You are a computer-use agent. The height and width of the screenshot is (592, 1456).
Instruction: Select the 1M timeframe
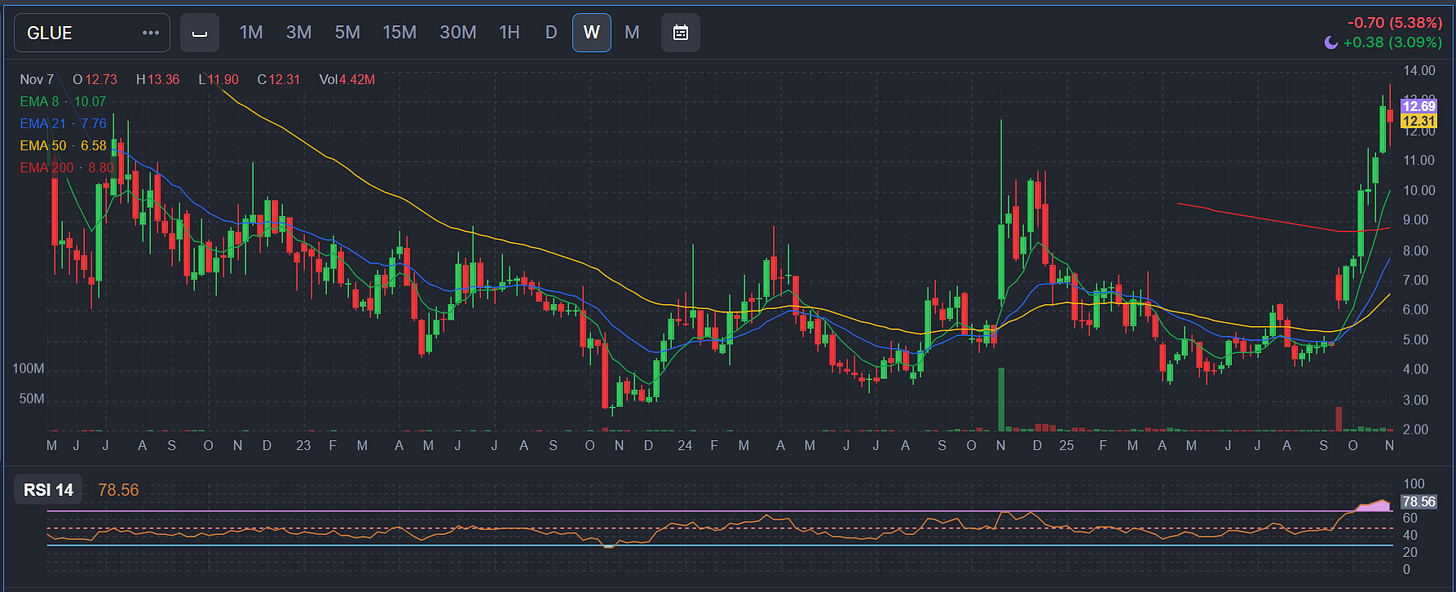click(x=251, y=33)
